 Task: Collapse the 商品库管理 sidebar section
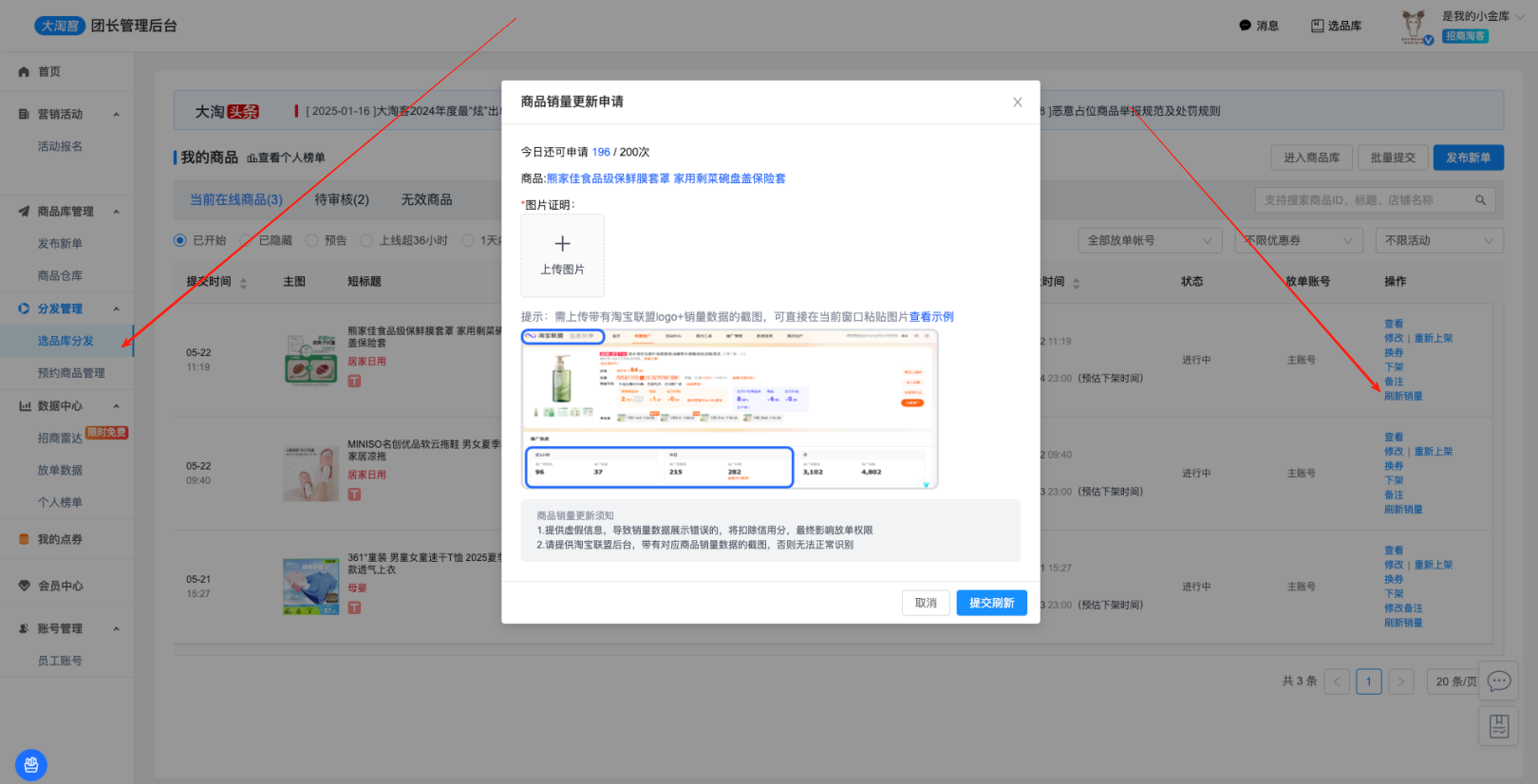117,212
